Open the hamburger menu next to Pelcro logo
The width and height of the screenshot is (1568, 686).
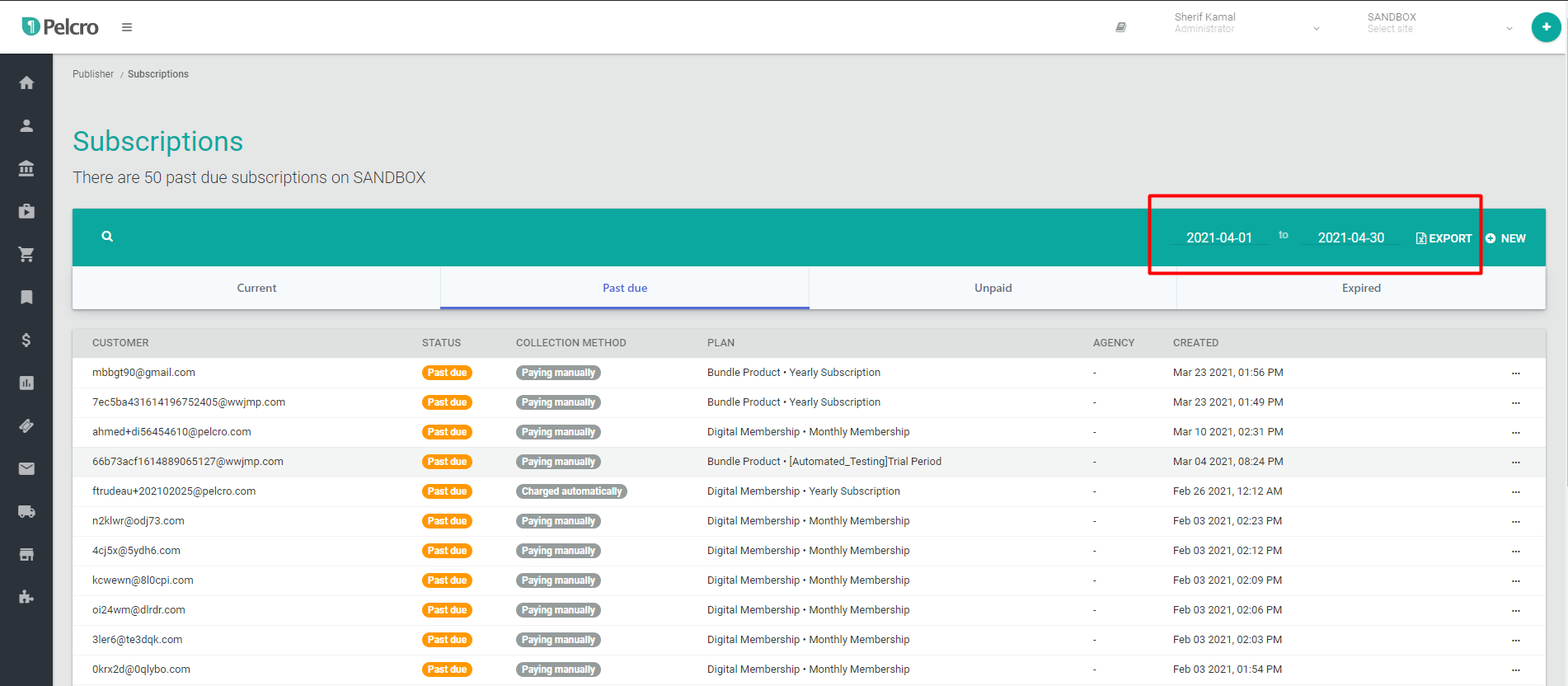coord(127,27)
